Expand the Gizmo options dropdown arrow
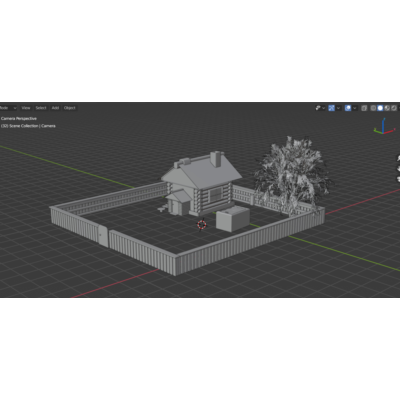The image size is (400, 400). (338, 108)
